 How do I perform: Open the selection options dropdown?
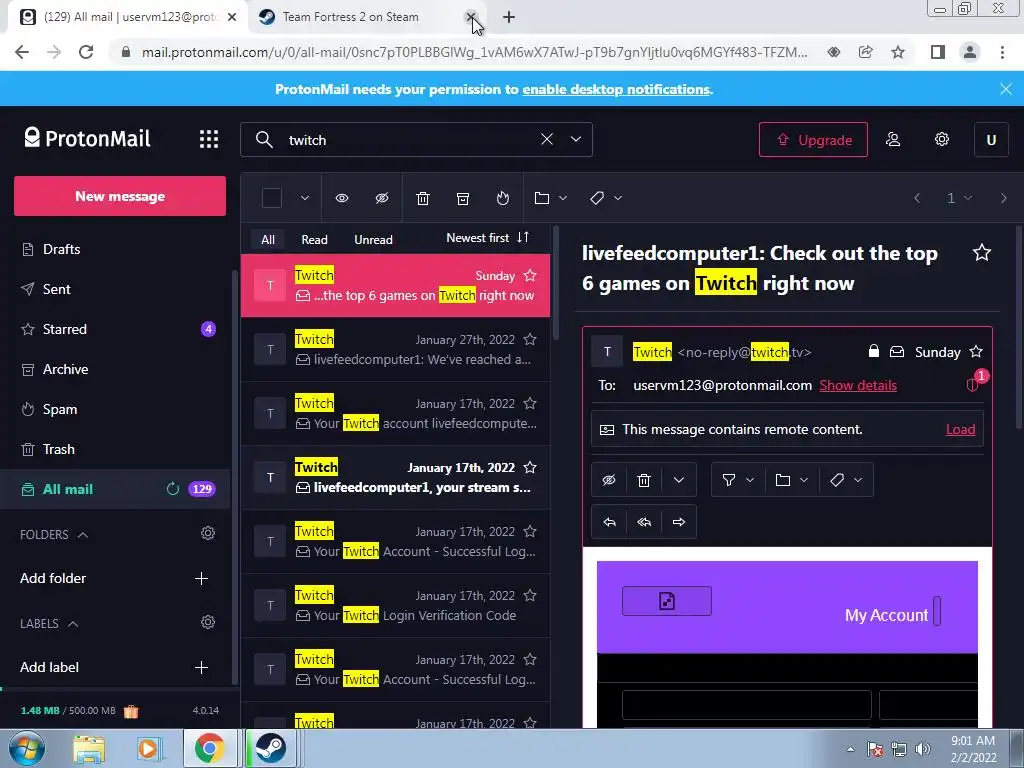point(304,198)
